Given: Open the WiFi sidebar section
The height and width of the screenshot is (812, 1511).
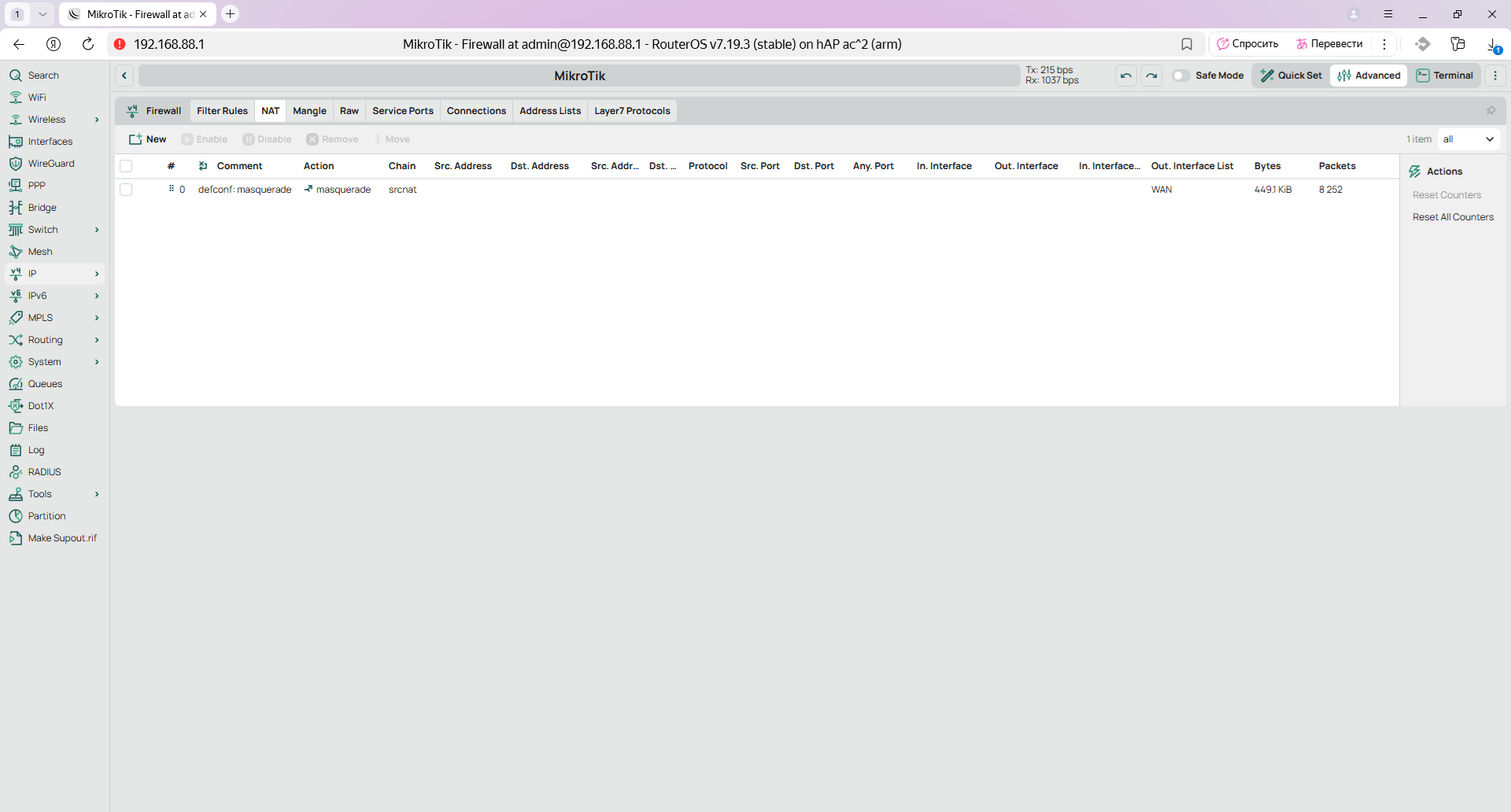Looking at the screenshot, I should 37,98.
